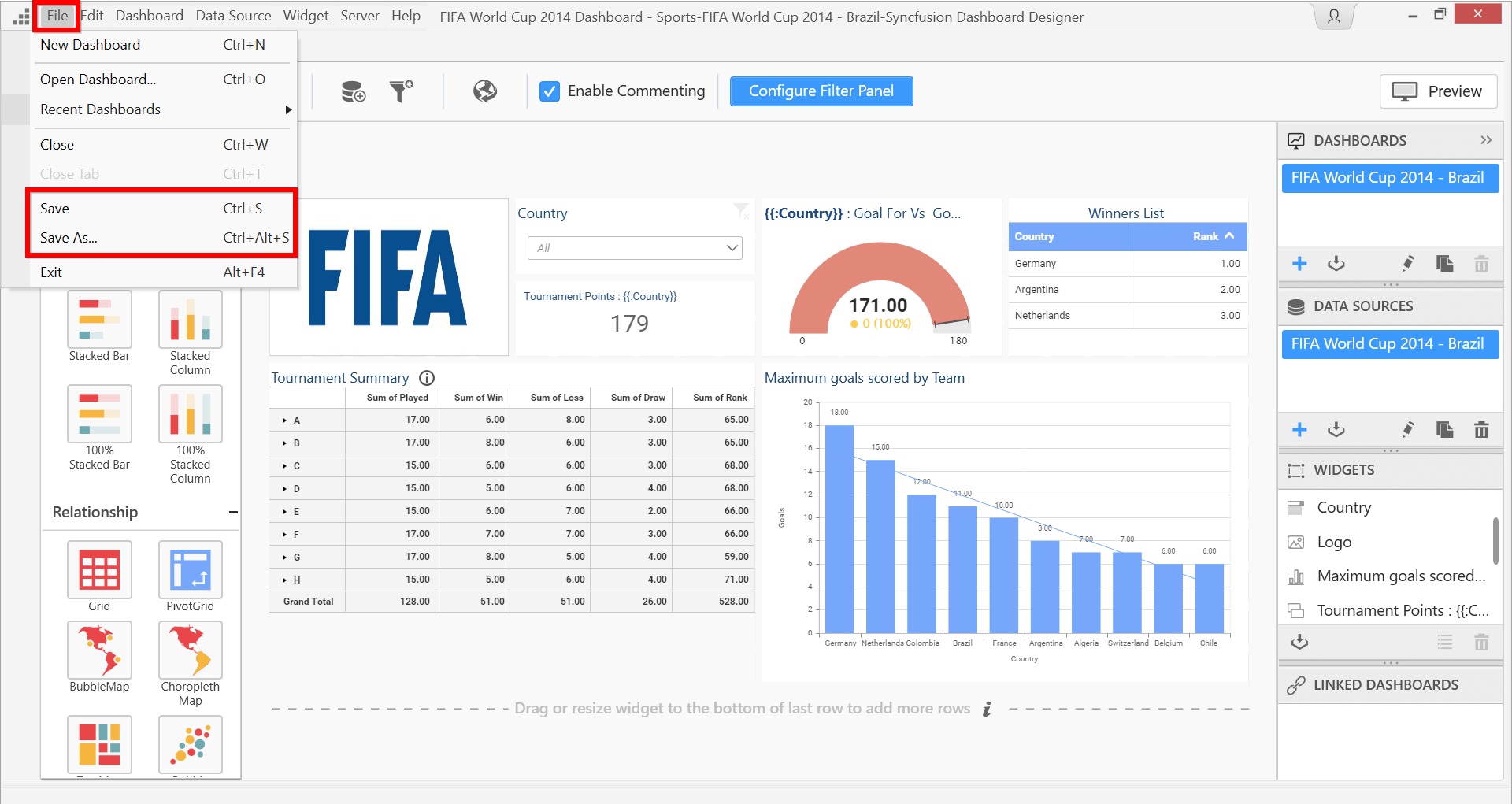Choose Close from the File menu

click(x=165, y=145)
